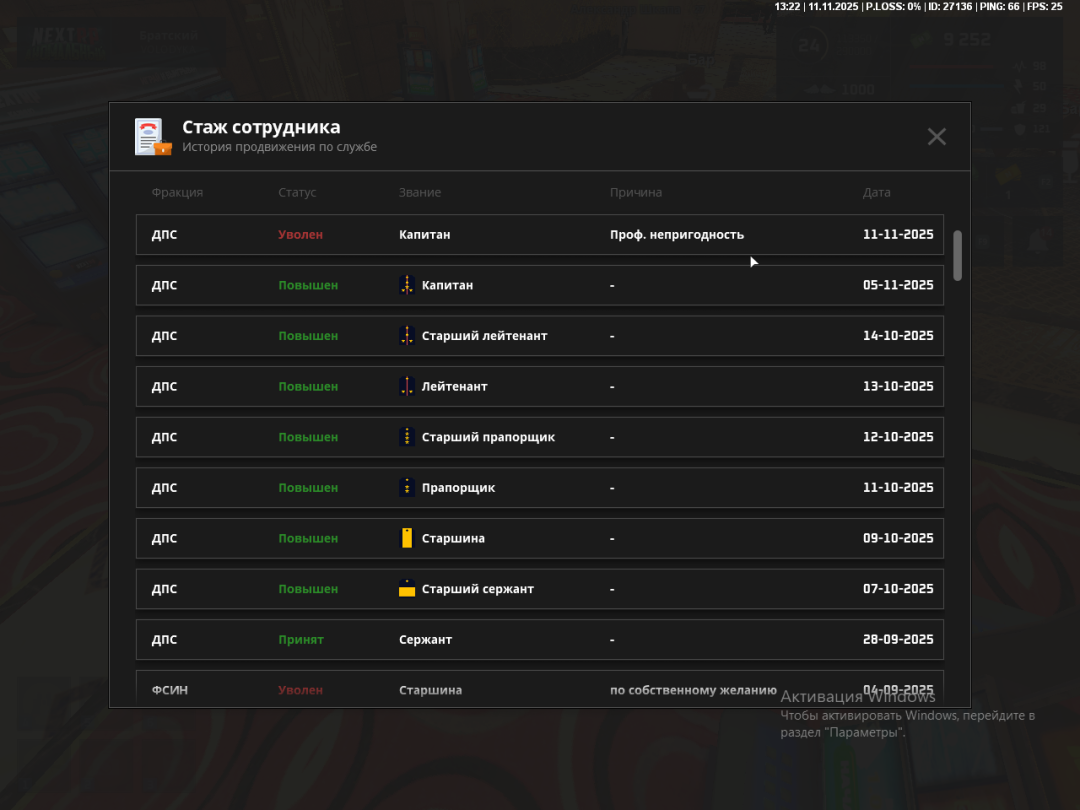The height and width of the screenshot is (810, 1080).
Task: Select the Принят Сержант row
Action: [539, 640]
